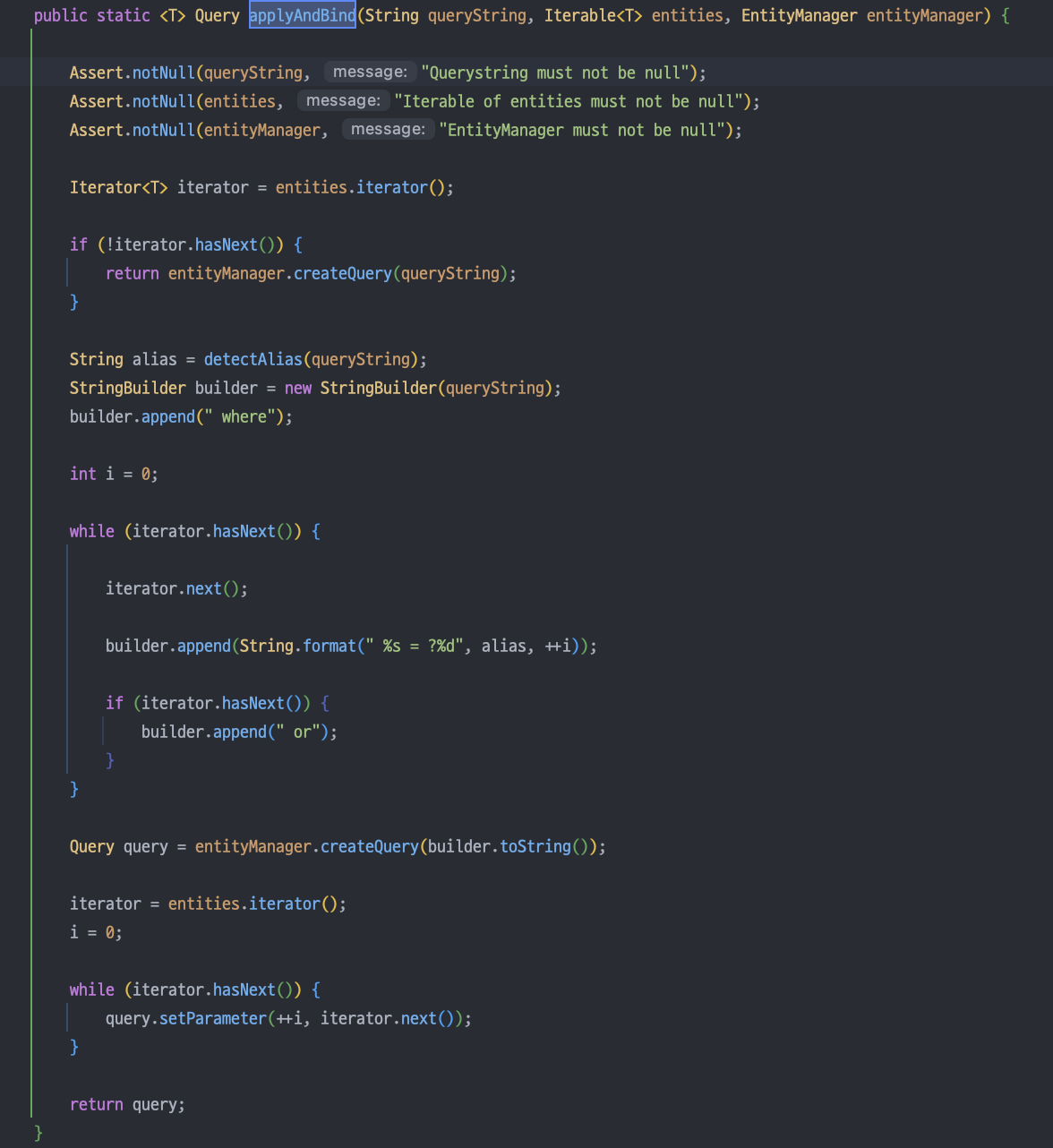Click 'new StringBuilder(queryString)' expression
This screenshot has width=1053, height=1148.
(x=418, y=388)
